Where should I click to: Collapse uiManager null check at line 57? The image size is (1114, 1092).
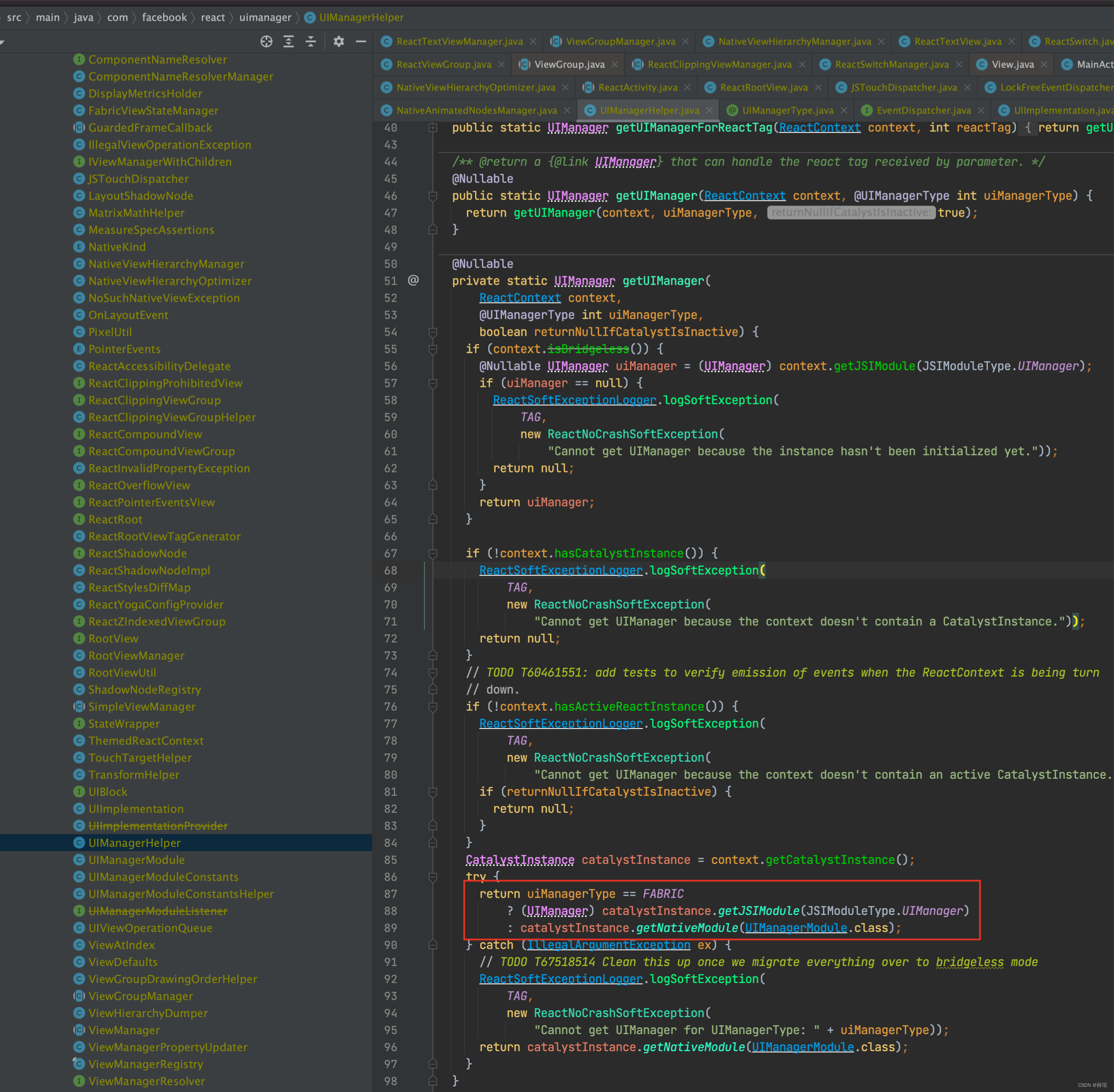tap(433, 383)
